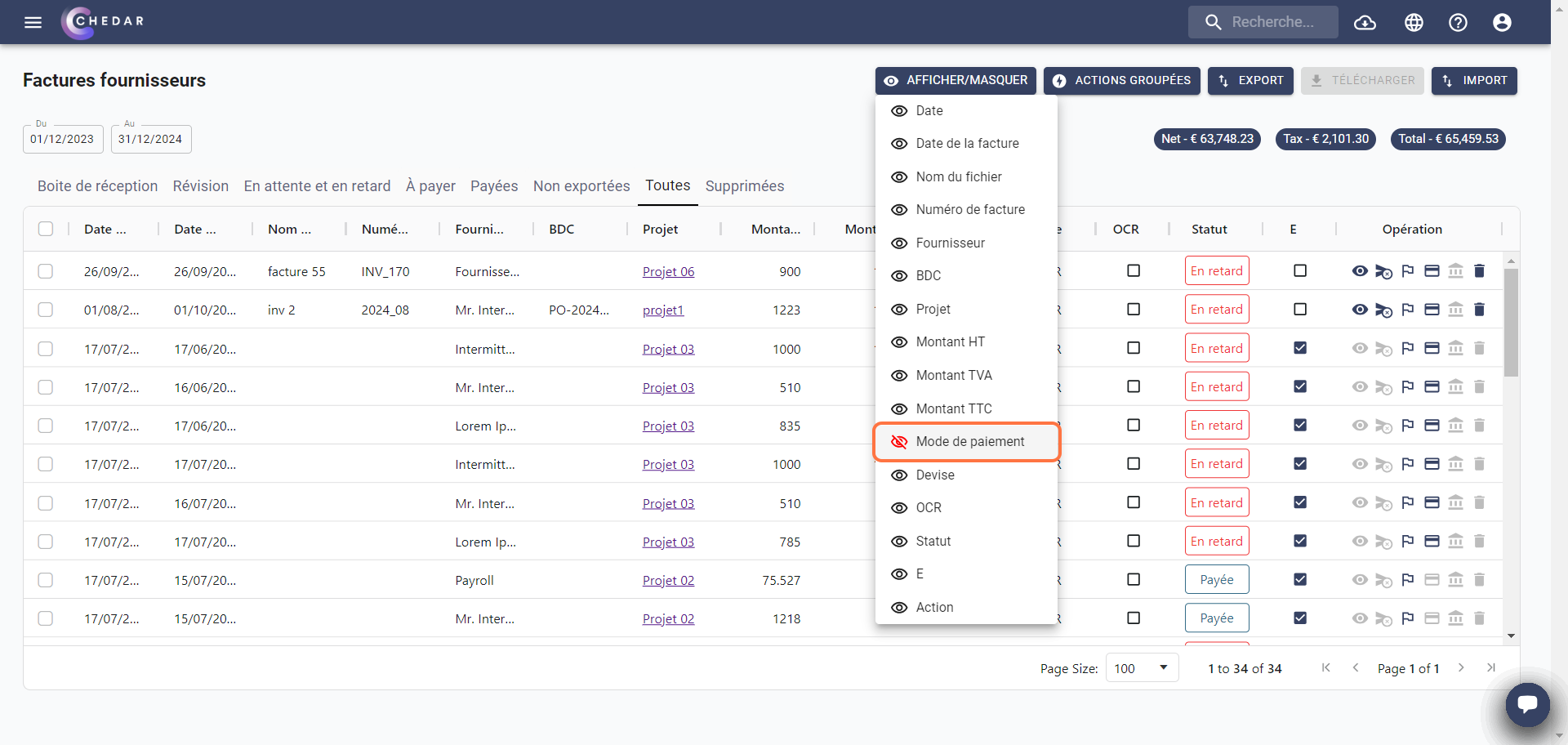This screenshot has height=745, width=1568.
Task: Tick the select-all header checkbox
Action: tap(46, 229)
